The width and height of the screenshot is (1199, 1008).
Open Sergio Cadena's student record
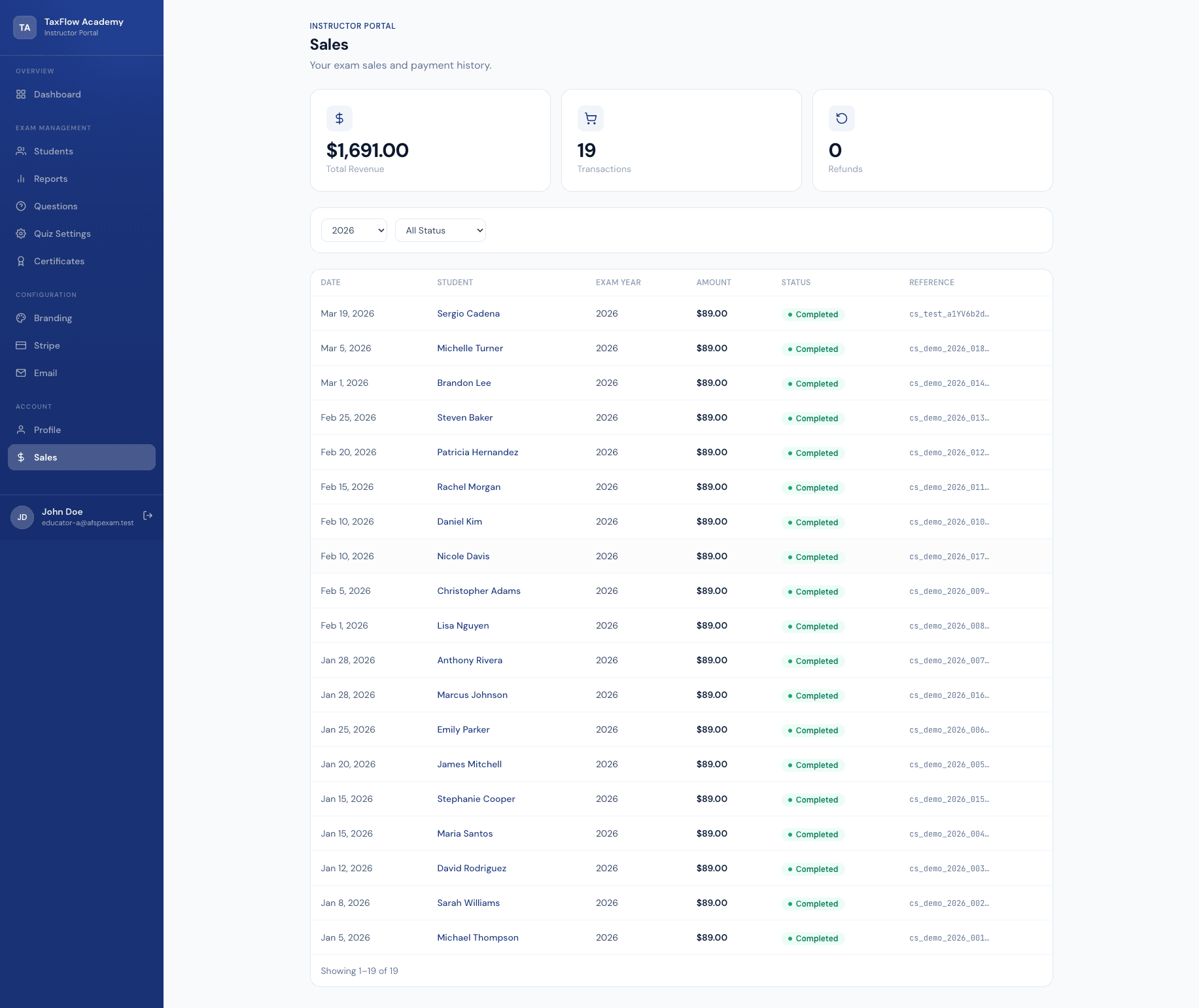pyautogui.click(x=468, y=313)
